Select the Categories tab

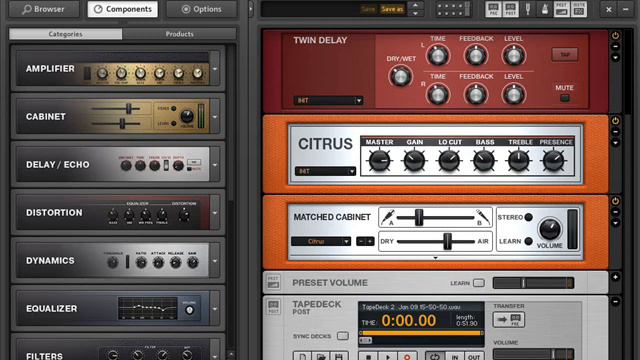pos(65,34)
